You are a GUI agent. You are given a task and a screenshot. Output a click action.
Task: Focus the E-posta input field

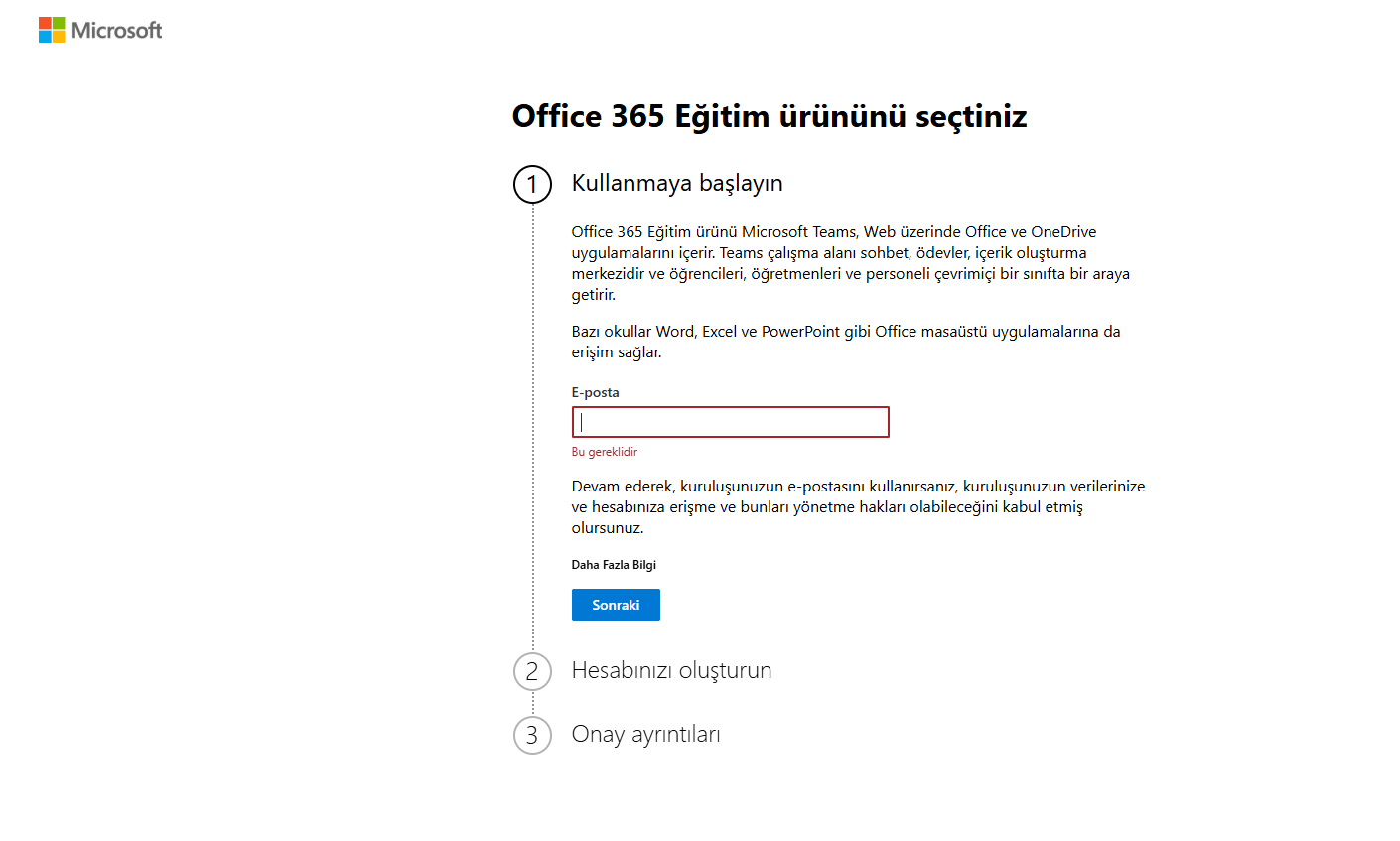[x=730, y=422]
